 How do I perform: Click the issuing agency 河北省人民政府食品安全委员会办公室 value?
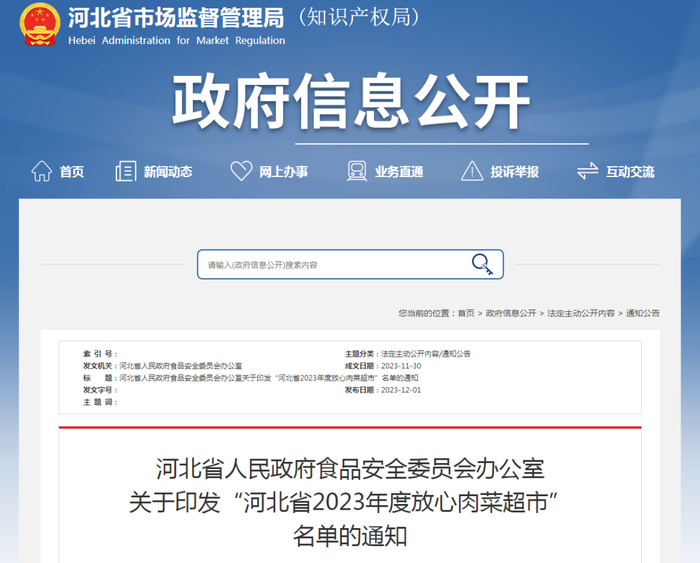click(181, 366)
